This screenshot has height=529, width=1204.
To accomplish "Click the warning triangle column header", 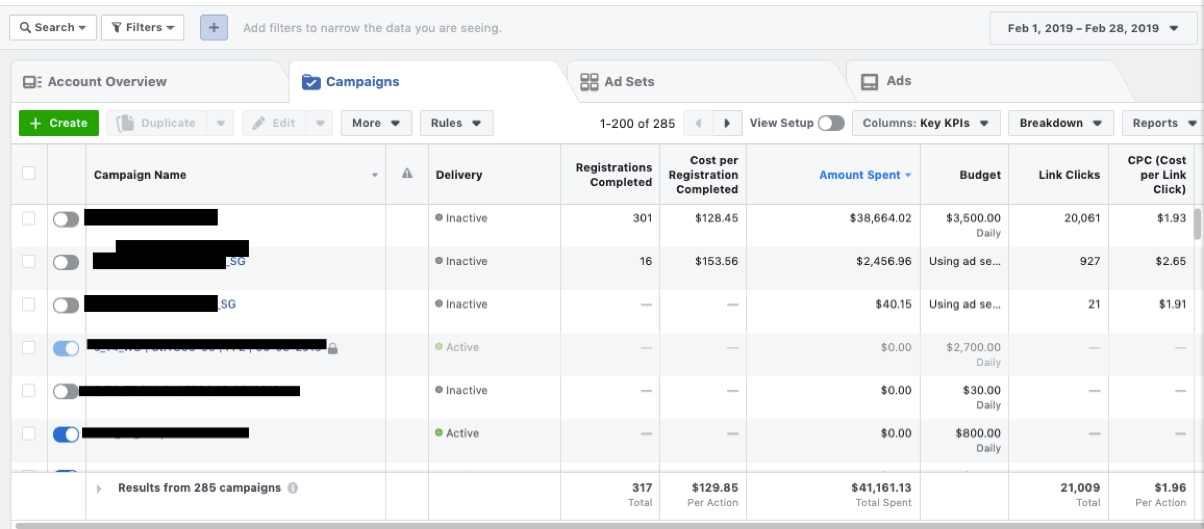I will pyautogui.click(x=407, y=174).
